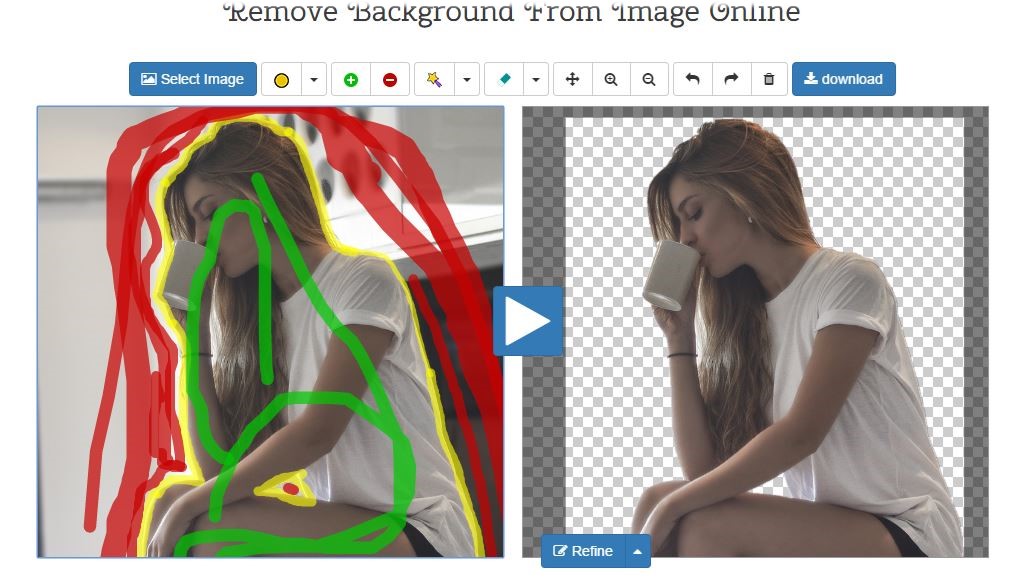Viewport: 1010px width, 581px height.
Task: Expand the Refine options arrow
Action: pos(638,551)
